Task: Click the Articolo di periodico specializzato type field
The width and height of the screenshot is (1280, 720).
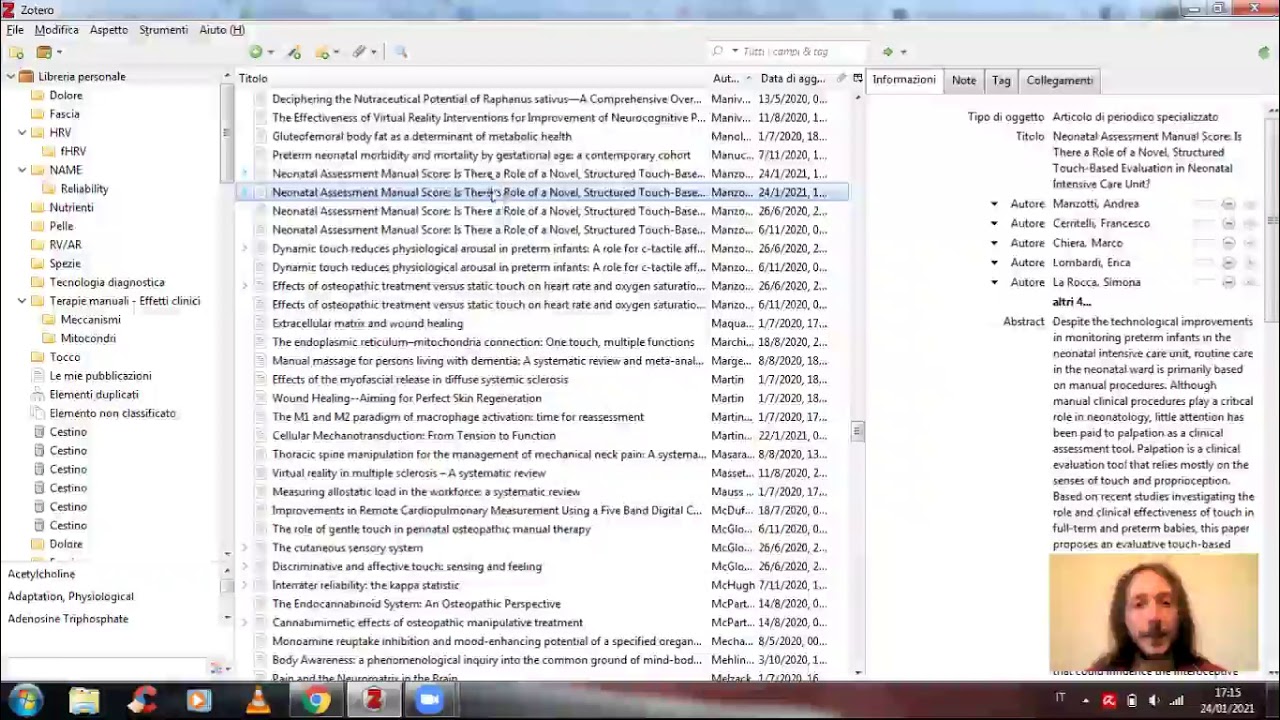Action: (x=1135, y=117)
